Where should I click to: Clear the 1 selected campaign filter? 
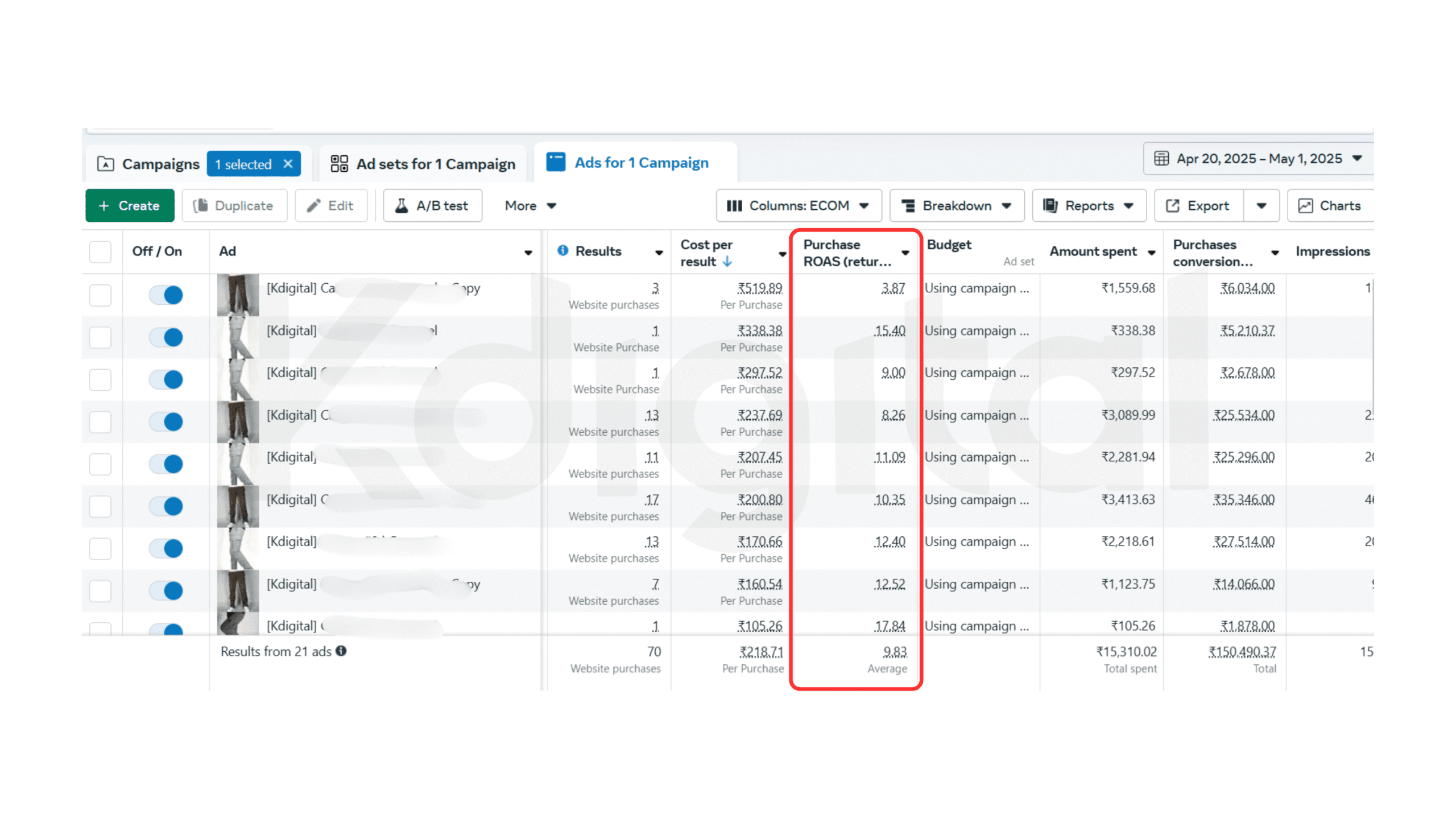coord(288,164)
